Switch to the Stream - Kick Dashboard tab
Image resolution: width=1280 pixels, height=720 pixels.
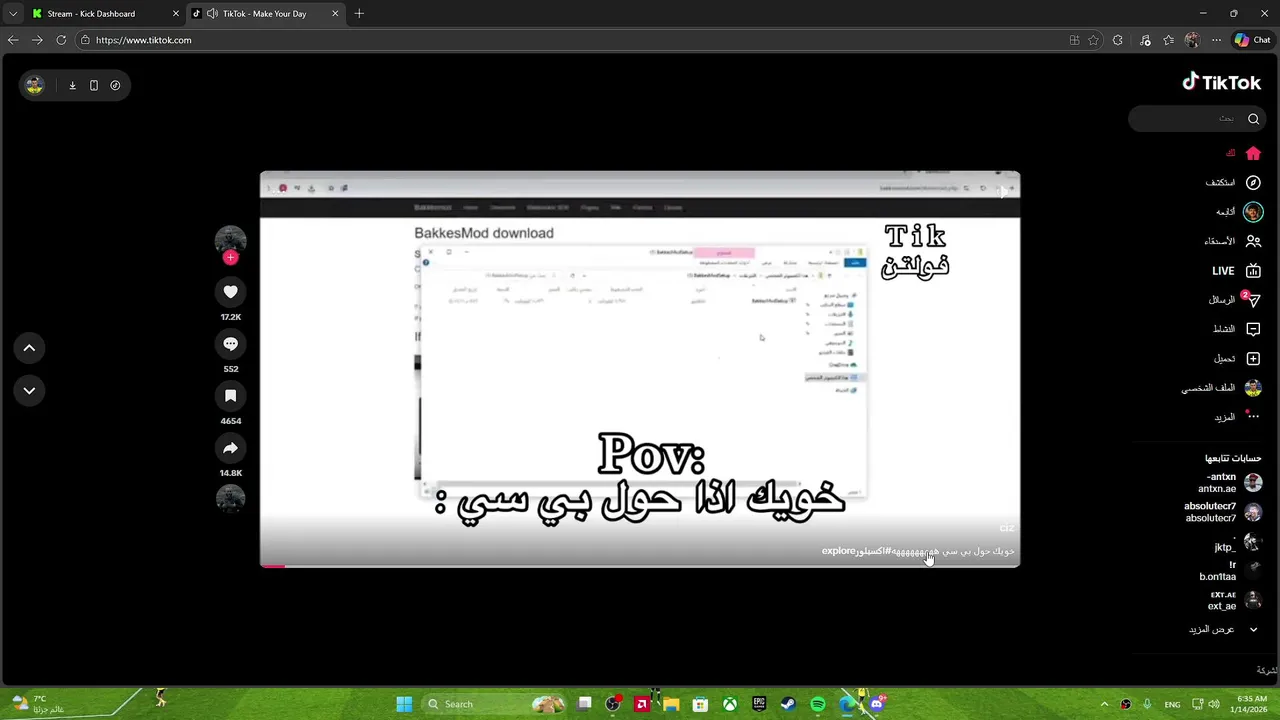pyautogui.click(x=105, y=14)
